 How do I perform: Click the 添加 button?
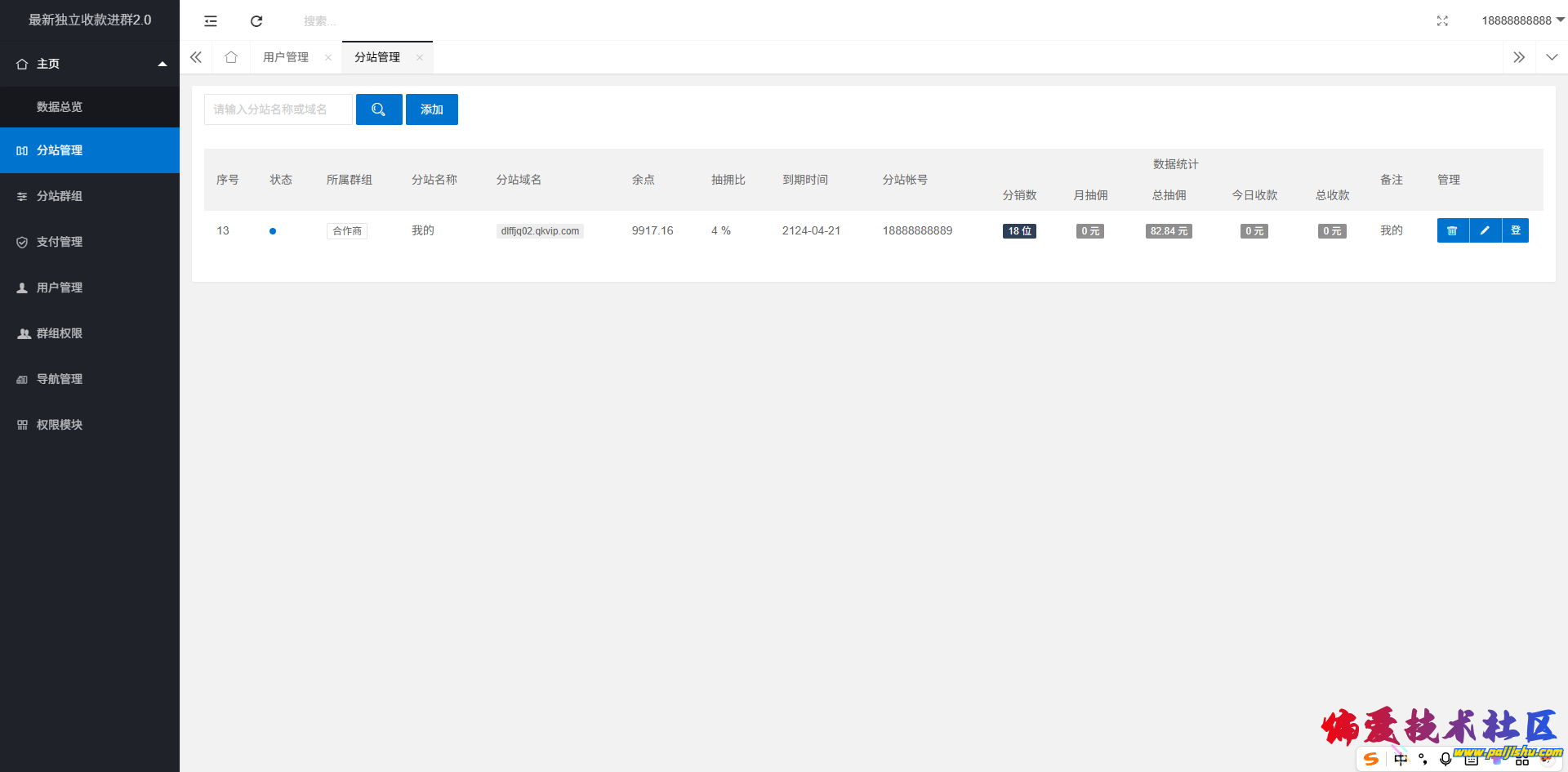tap(432, 109)
